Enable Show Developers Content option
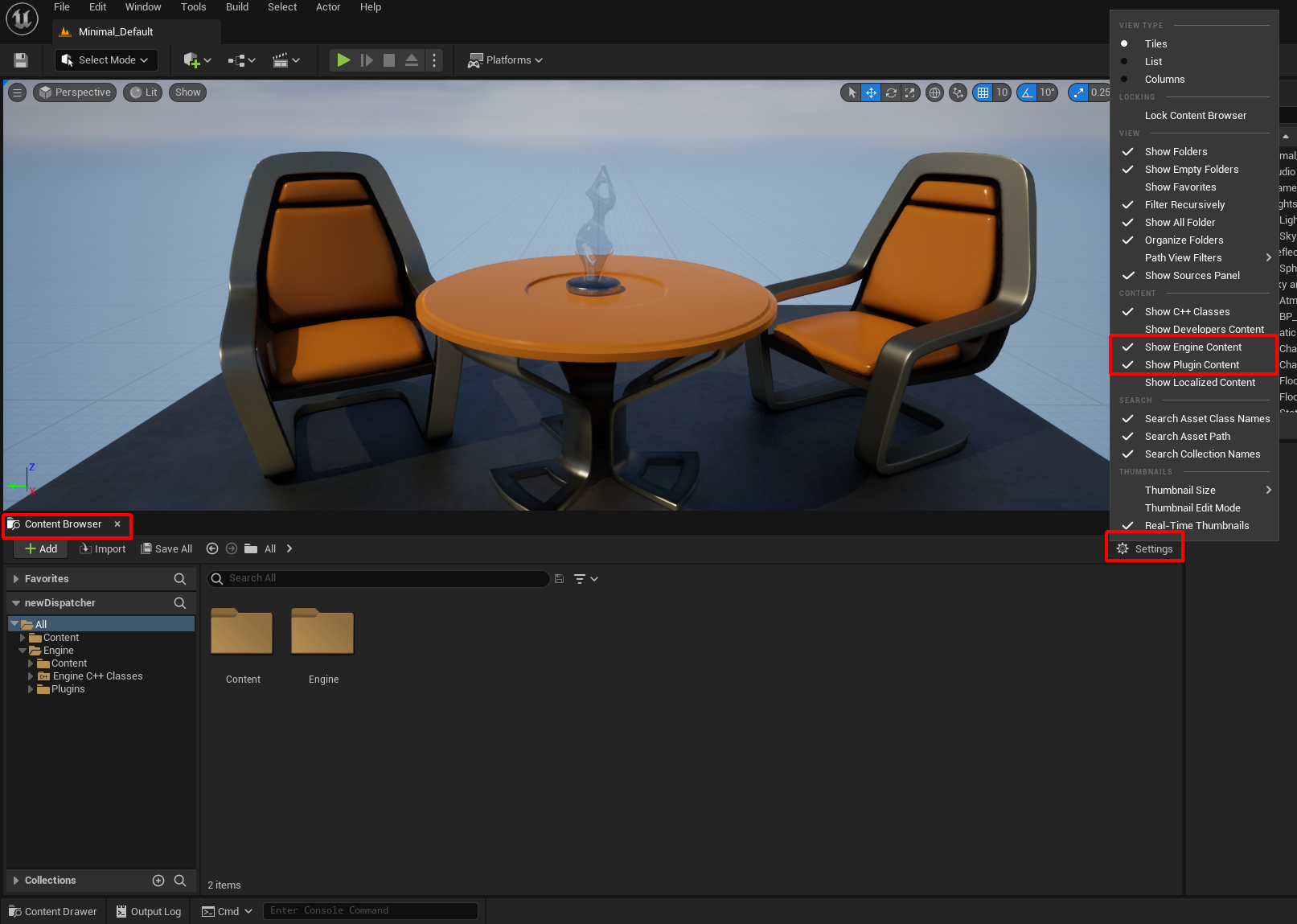Viewport: 1297px width, 924px height. tap(1204, 330)
